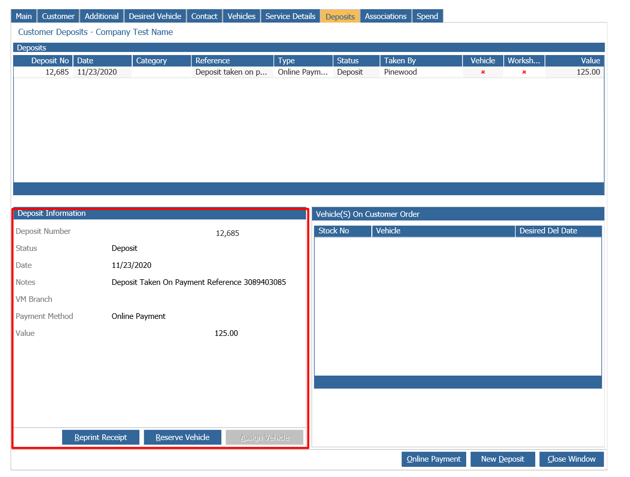Click the 11/23/2020 date cell in grid
The height and width of the screenshot is (477, 630).
point(102,72)
